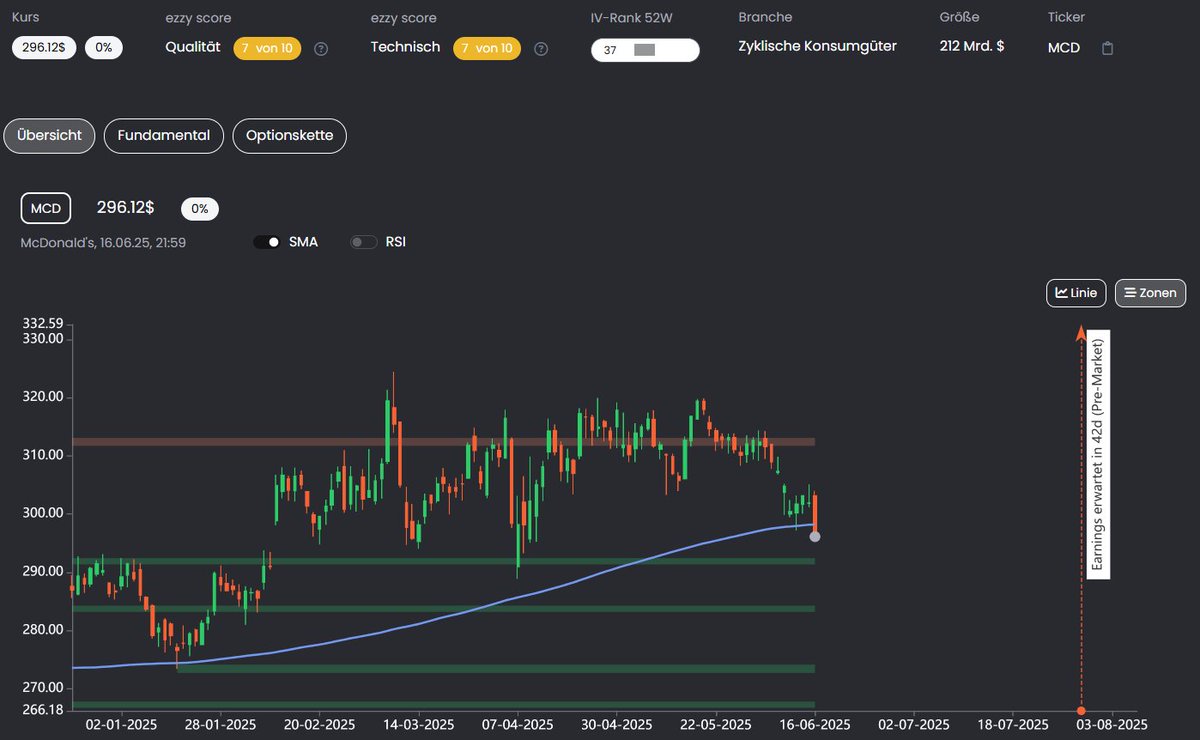Click the green support zone near 292

coord(443,561)
